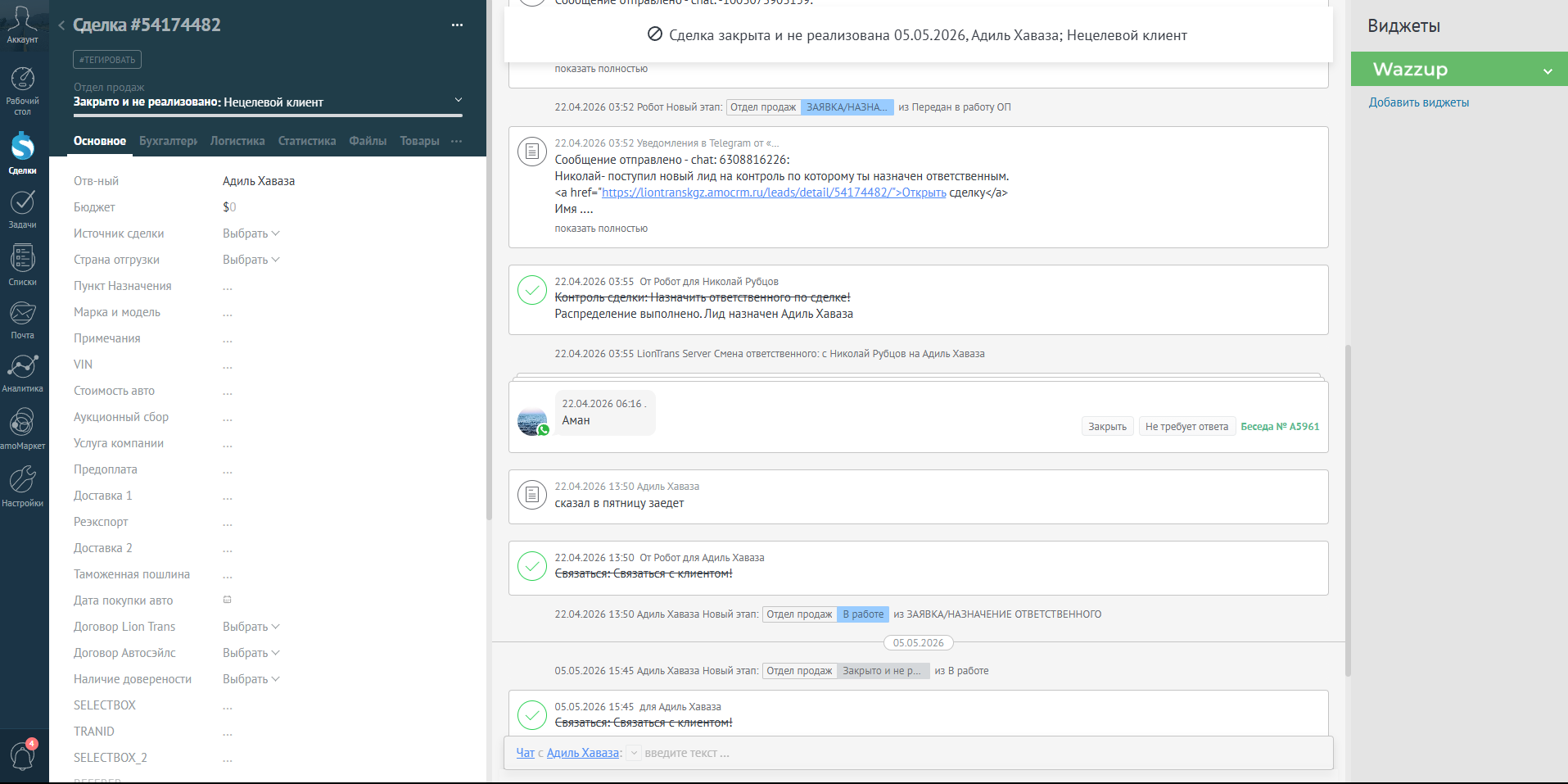Open Договор Автосэйлс Выбрать dropdown
Screen dimensions: 1568x784
pos(251,653)
